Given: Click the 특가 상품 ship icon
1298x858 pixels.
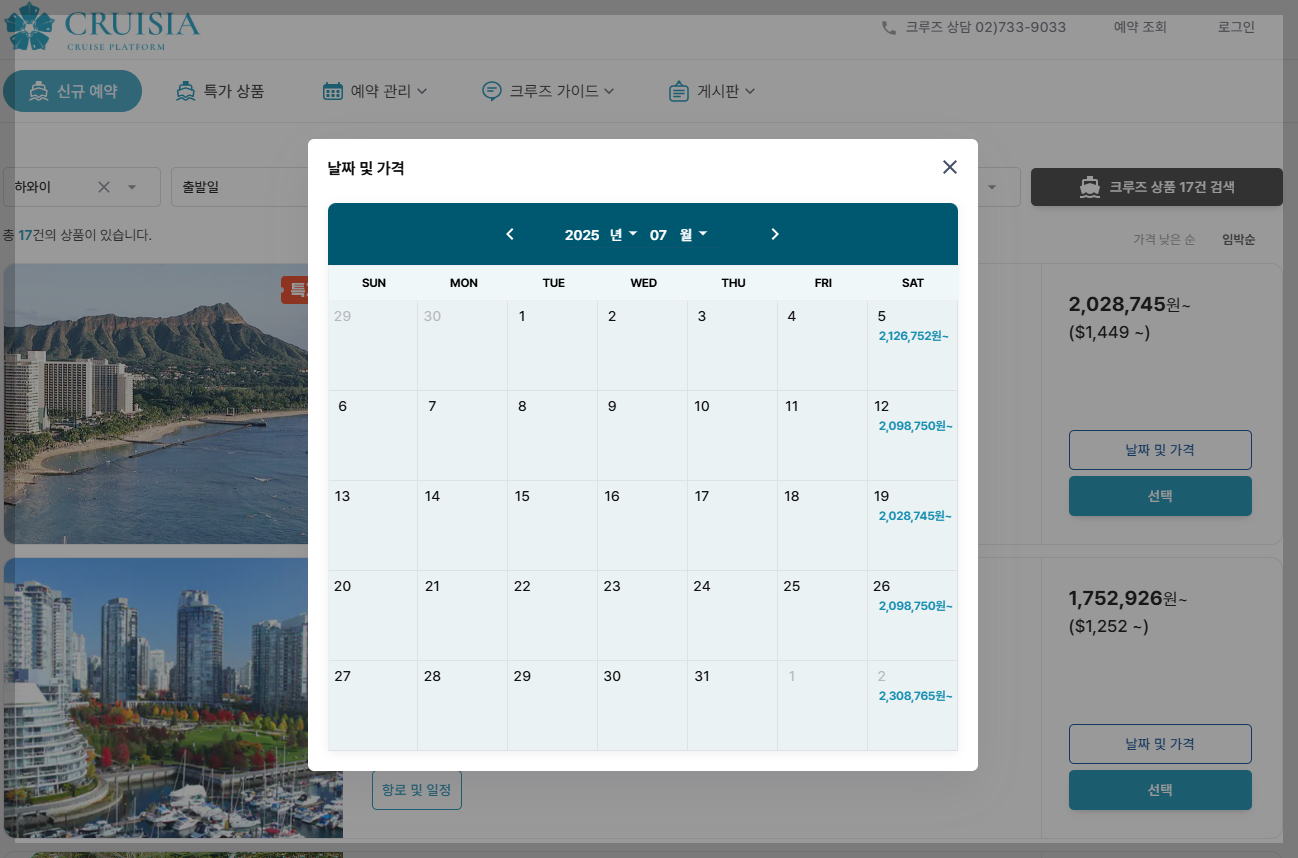Looking at the screenshot, I should [x=185, y=91].
